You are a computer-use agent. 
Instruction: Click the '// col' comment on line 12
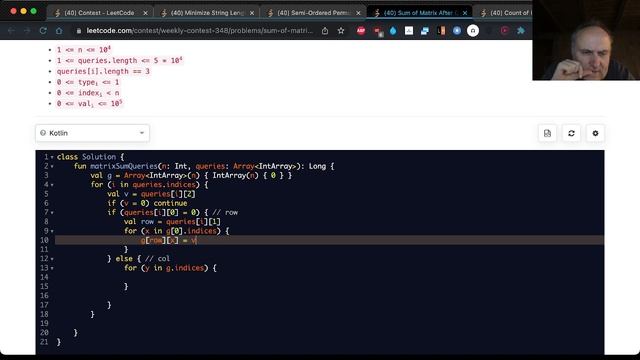(x=157, y=258)
